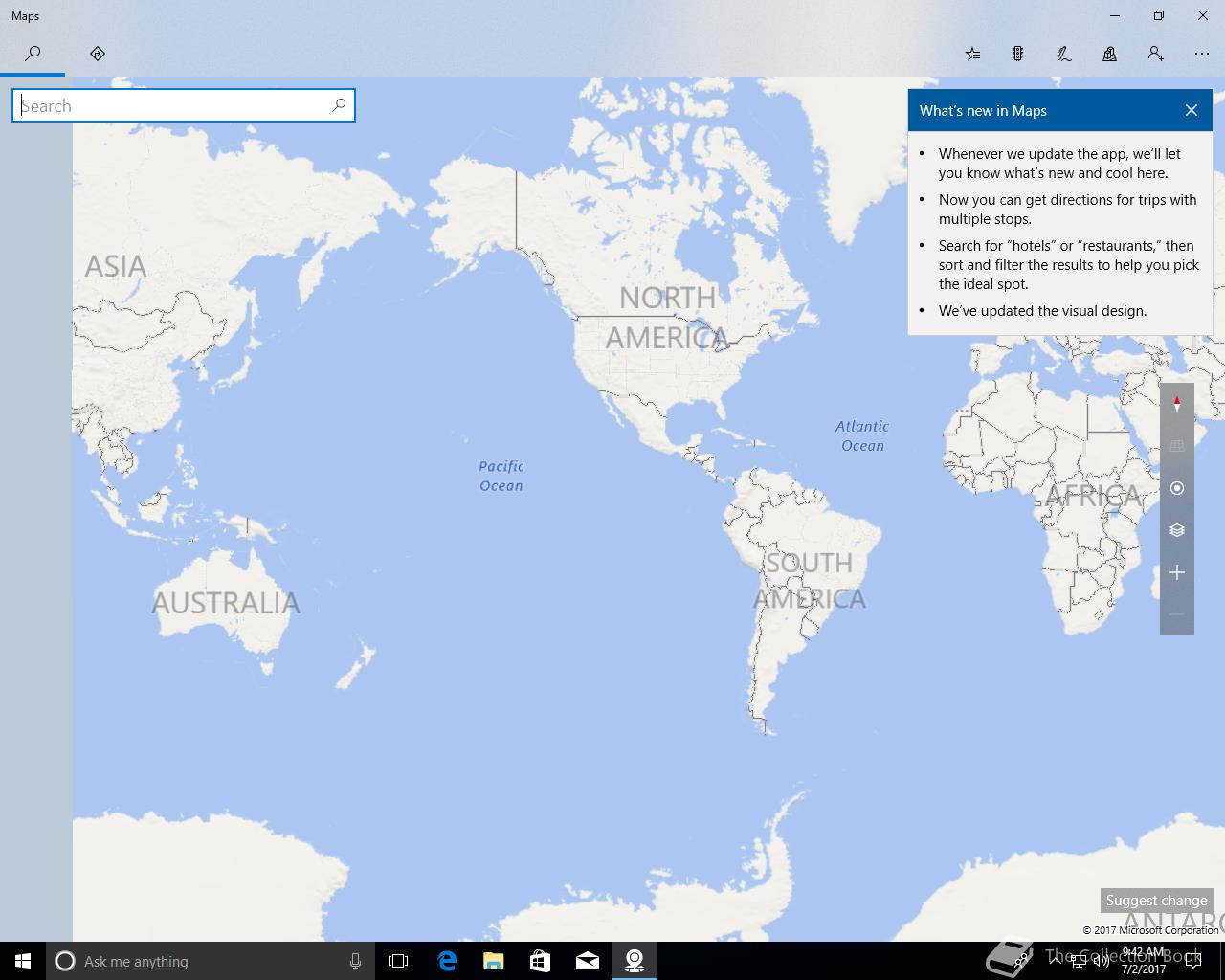Click the Atlantic Ocean label
Image resolution: width=1225 pixels, height=980 pixels.
click(x=862, y=435)
